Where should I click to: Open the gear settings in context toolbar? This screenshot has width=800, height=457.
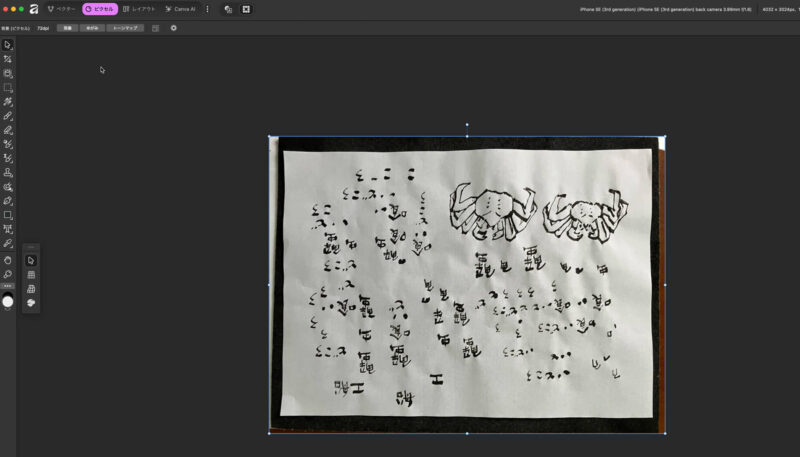tap(173, 28)
